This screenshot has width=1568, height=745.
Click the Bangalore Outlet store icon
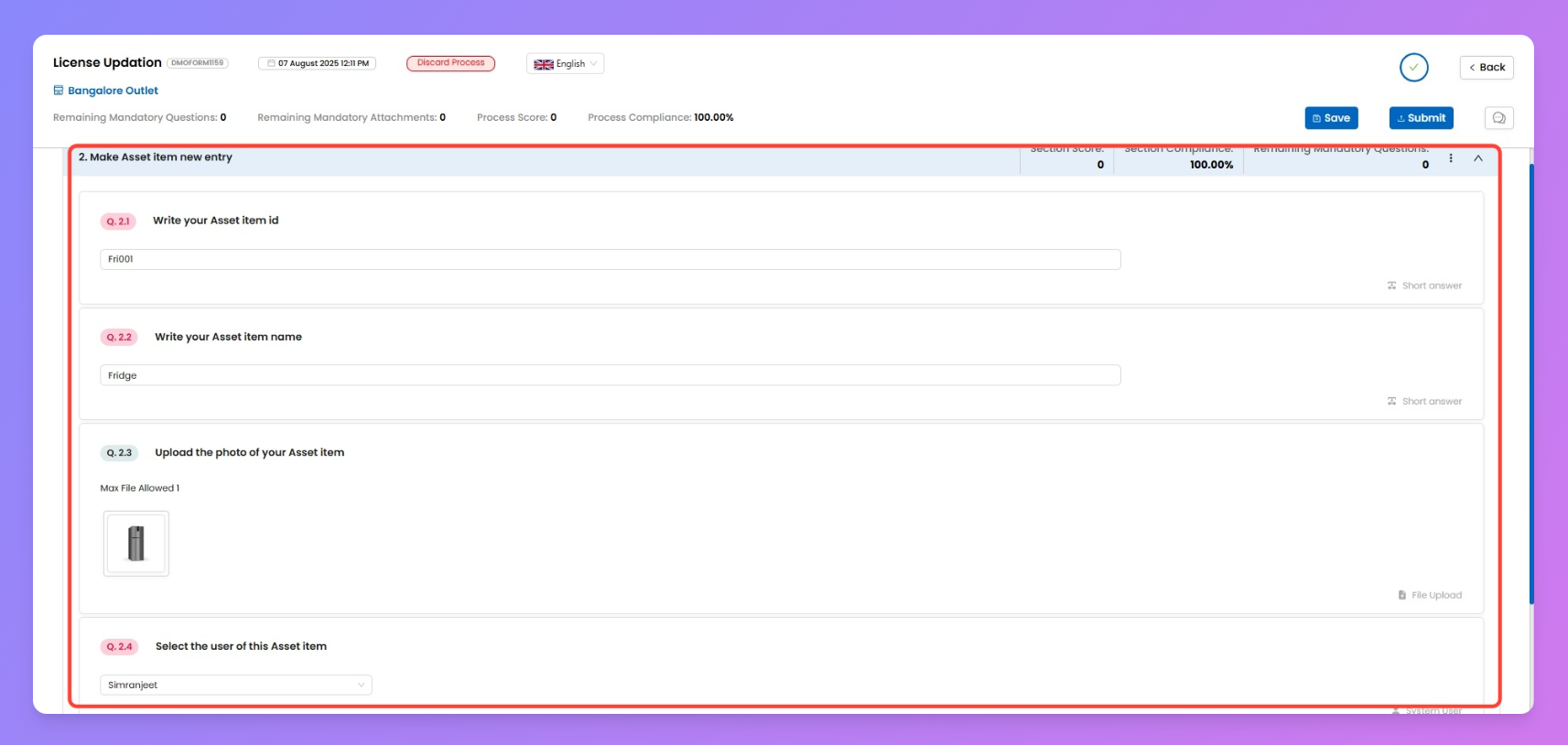tap(59, 91)
